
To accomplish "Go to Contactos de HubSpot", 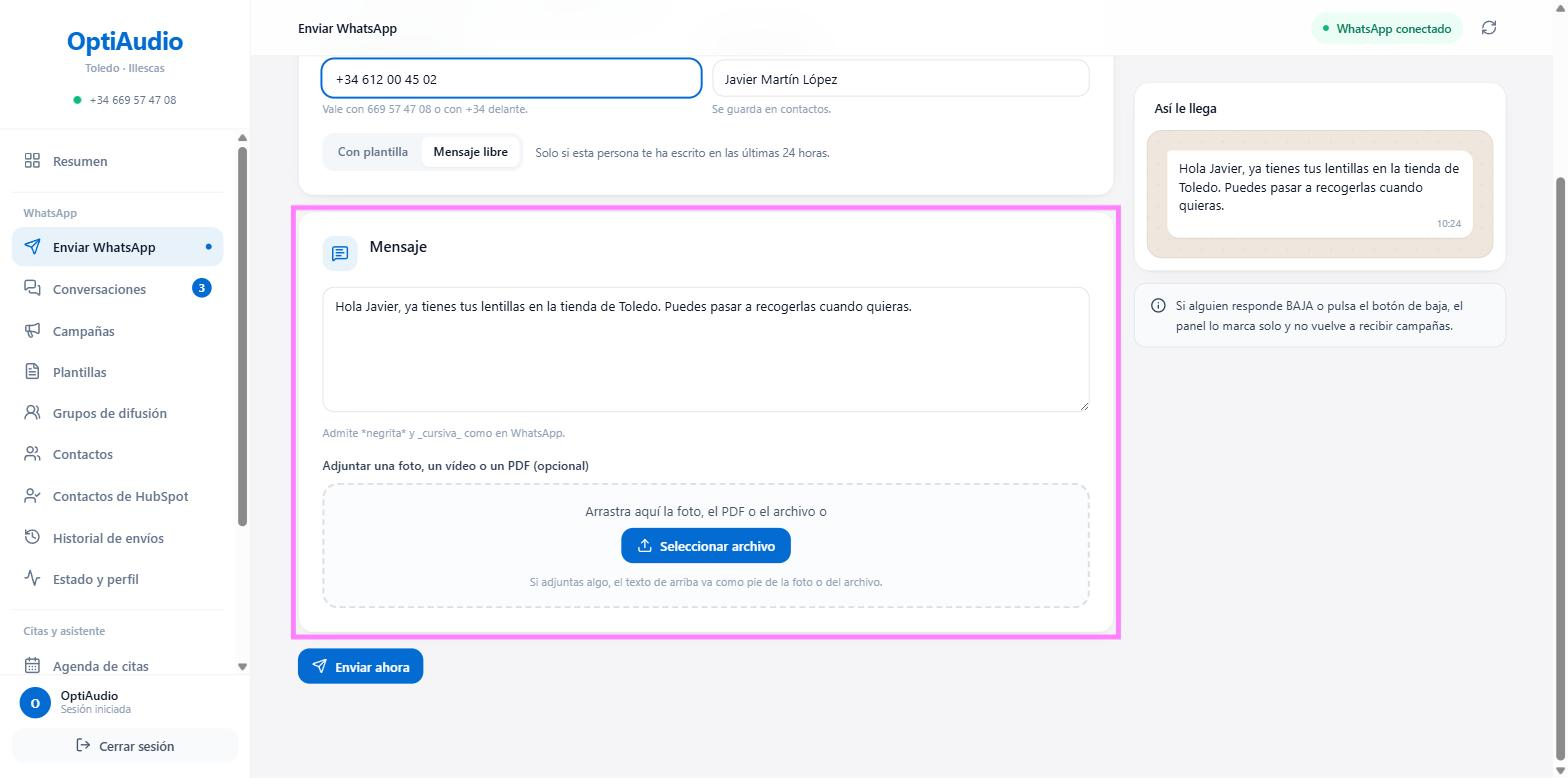I will click(x=118, y=496).
